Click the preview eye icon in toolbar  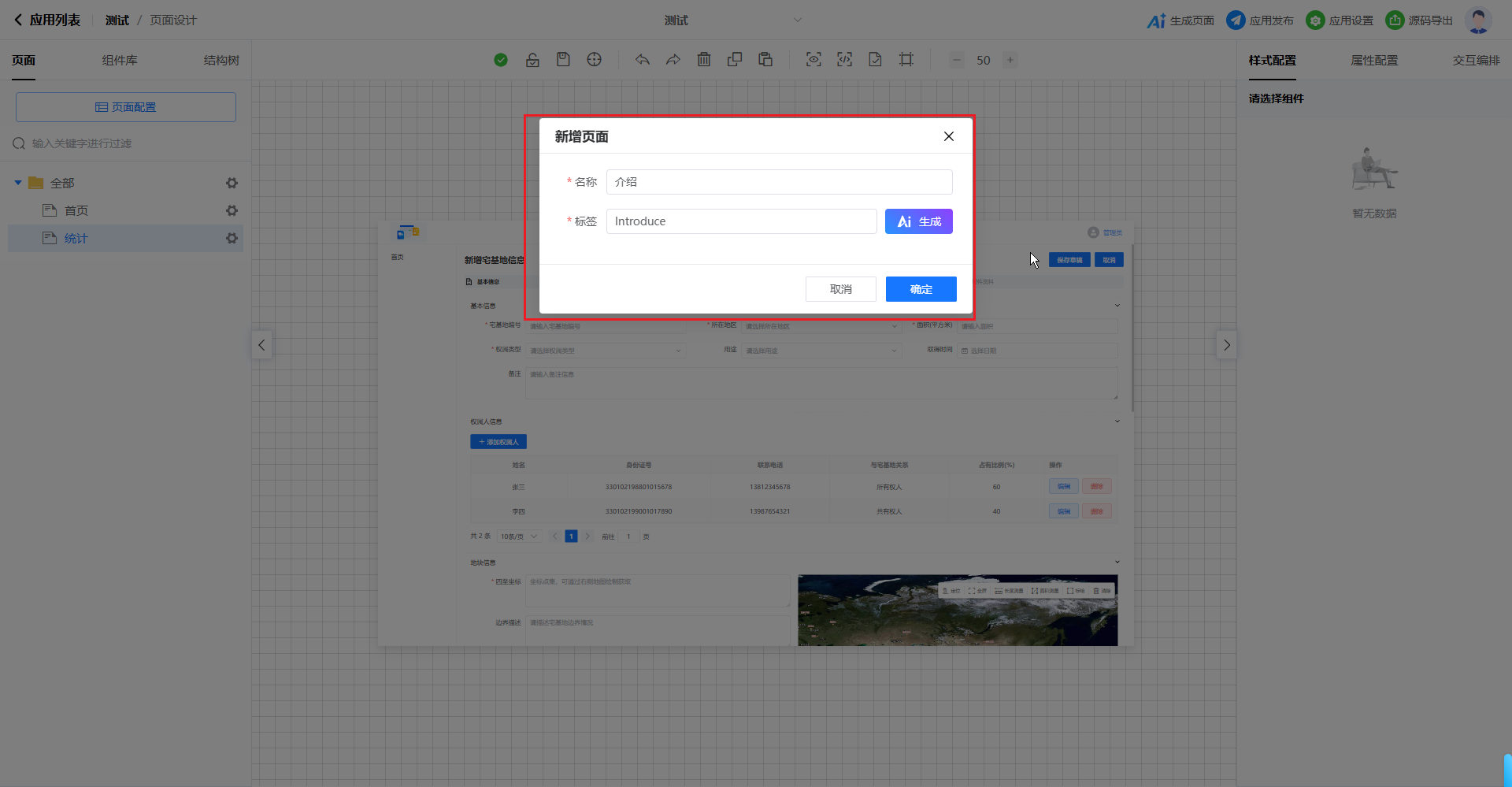[x=813, y=60]
